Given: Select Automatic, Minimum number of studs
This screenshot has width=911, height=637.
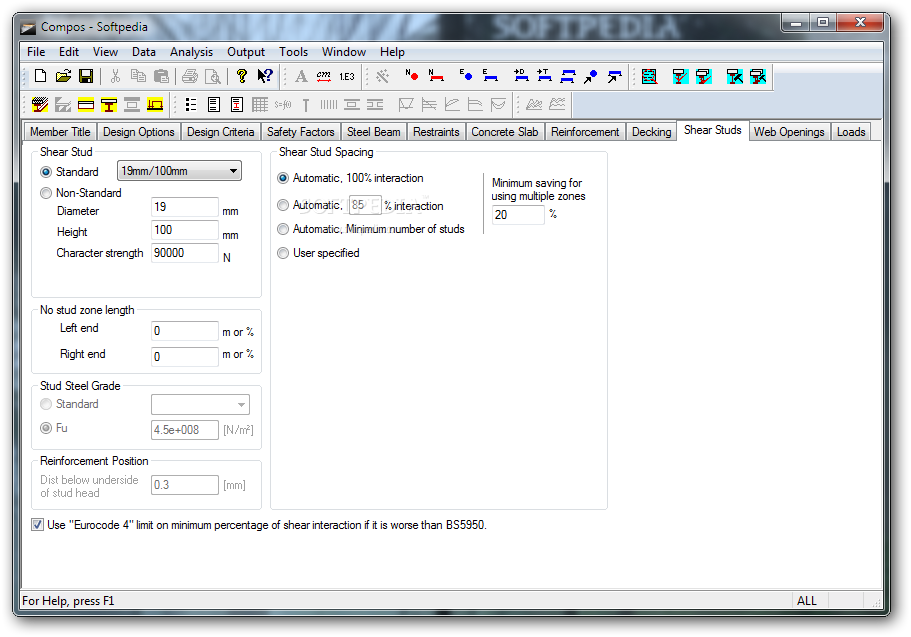Looking at the screenshot, I should (x=283, y=229).
